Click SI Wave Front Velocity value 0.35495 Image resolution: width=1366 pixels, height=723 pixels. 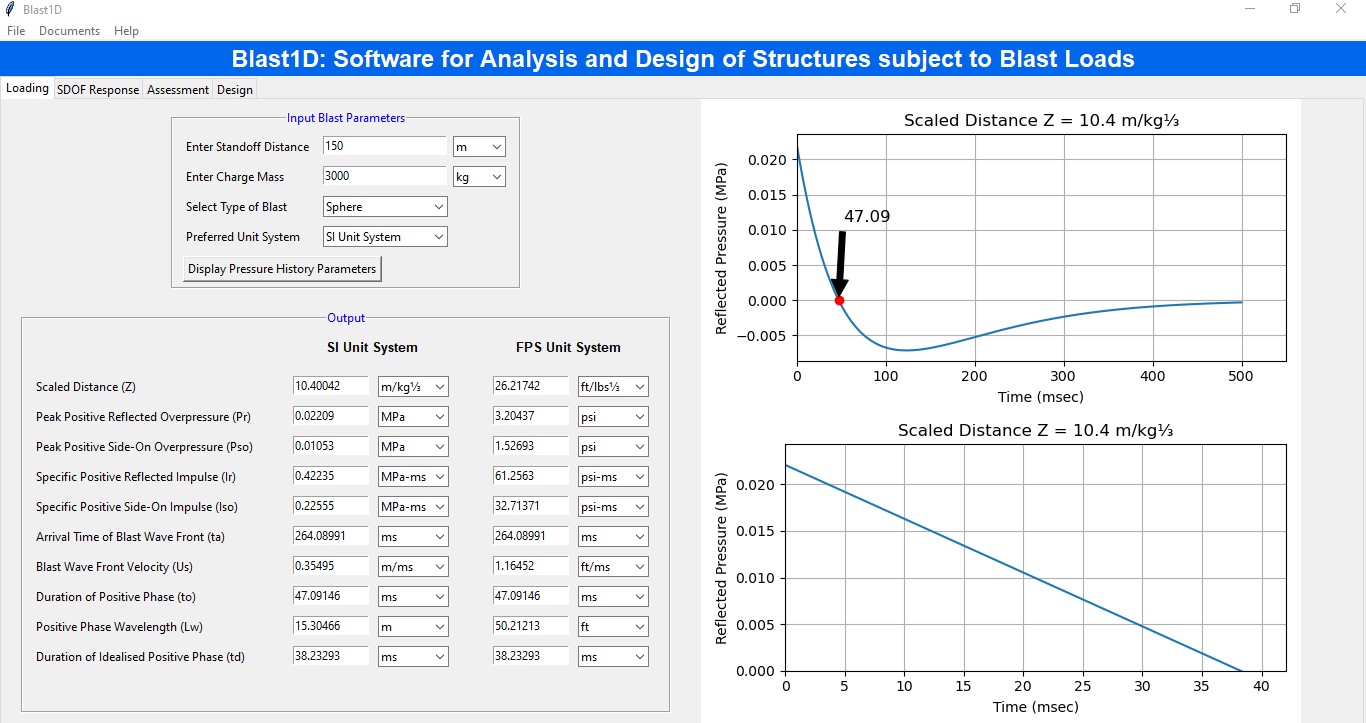click(x=330, y=566)
